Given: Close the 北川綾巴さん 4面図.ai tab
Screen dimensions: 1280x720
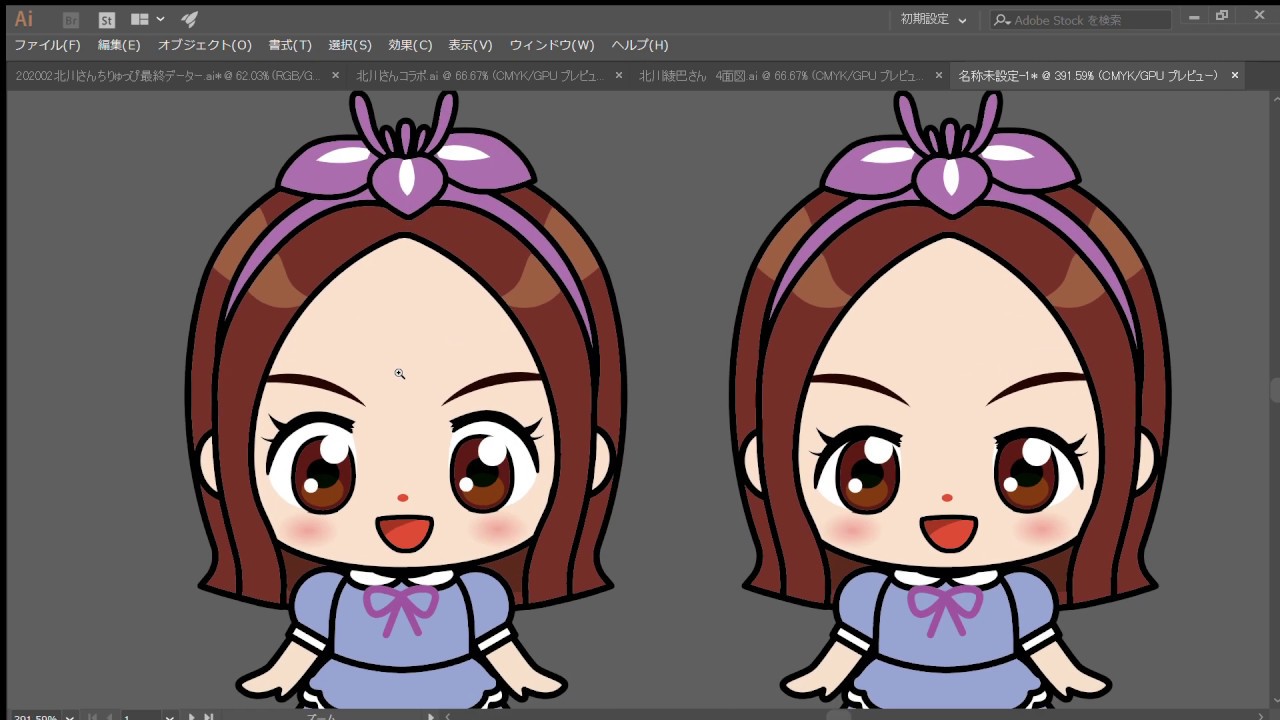Looking at the screenshot, I should pos(938,75).
